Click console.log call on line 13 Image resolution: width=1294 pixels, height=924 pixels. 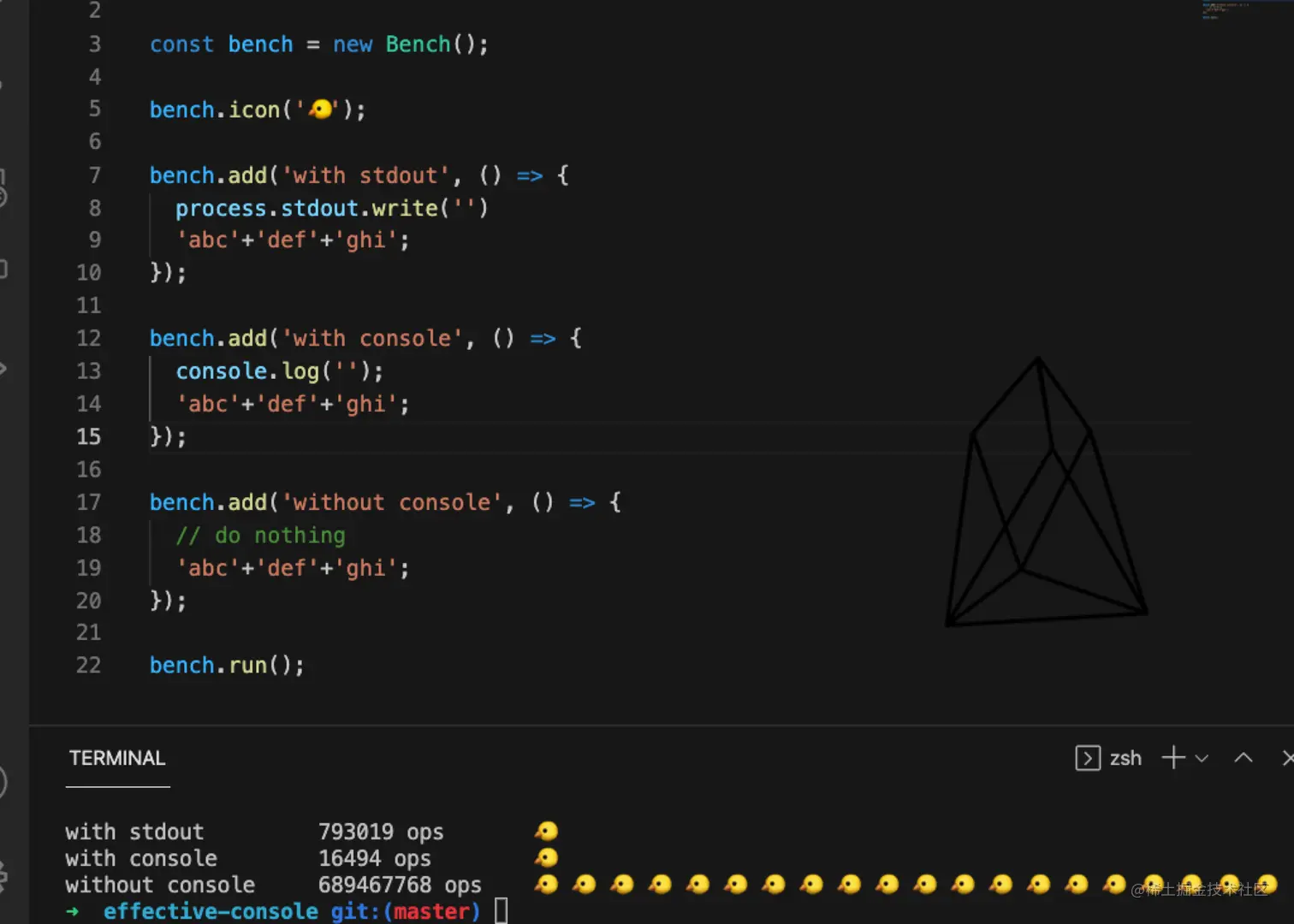[280, 371]
